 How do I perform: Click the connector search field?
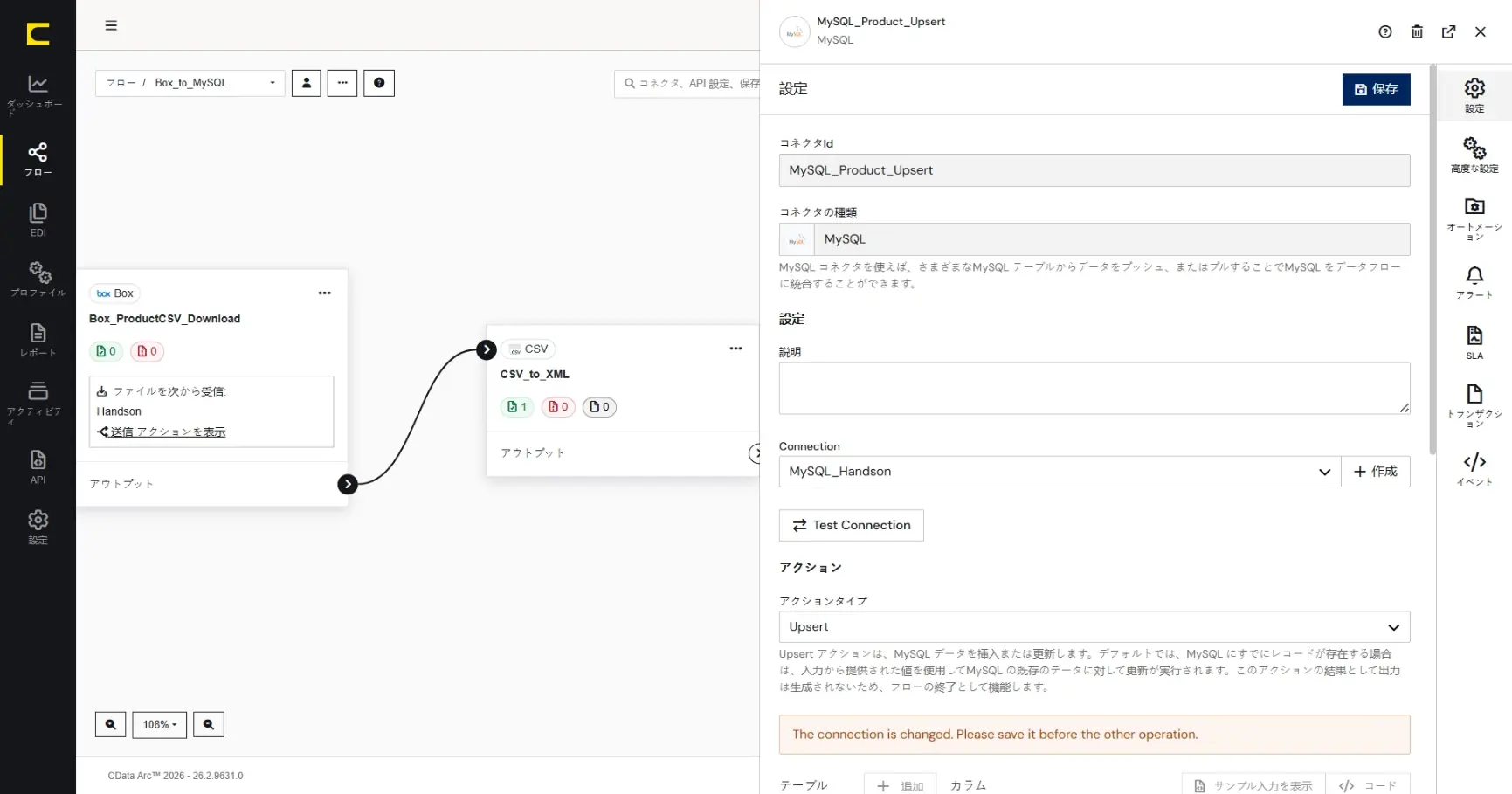[687, 84]
